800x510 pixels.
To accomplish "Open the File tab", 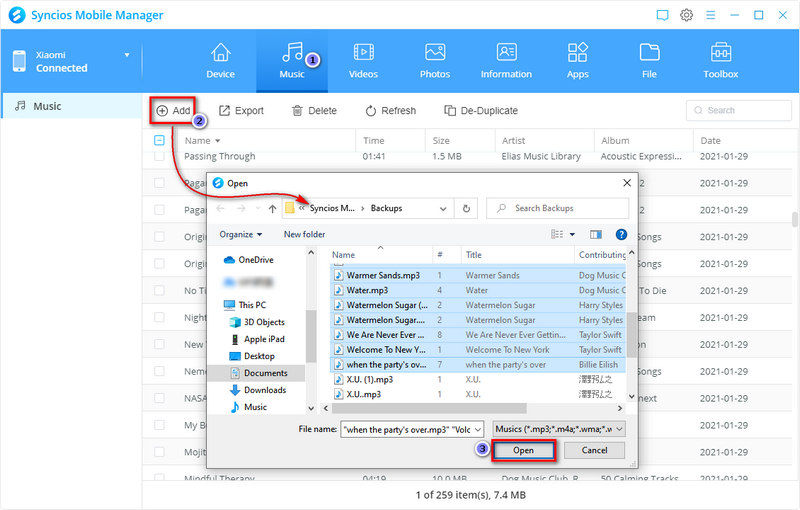I will (x=649, y=61).
